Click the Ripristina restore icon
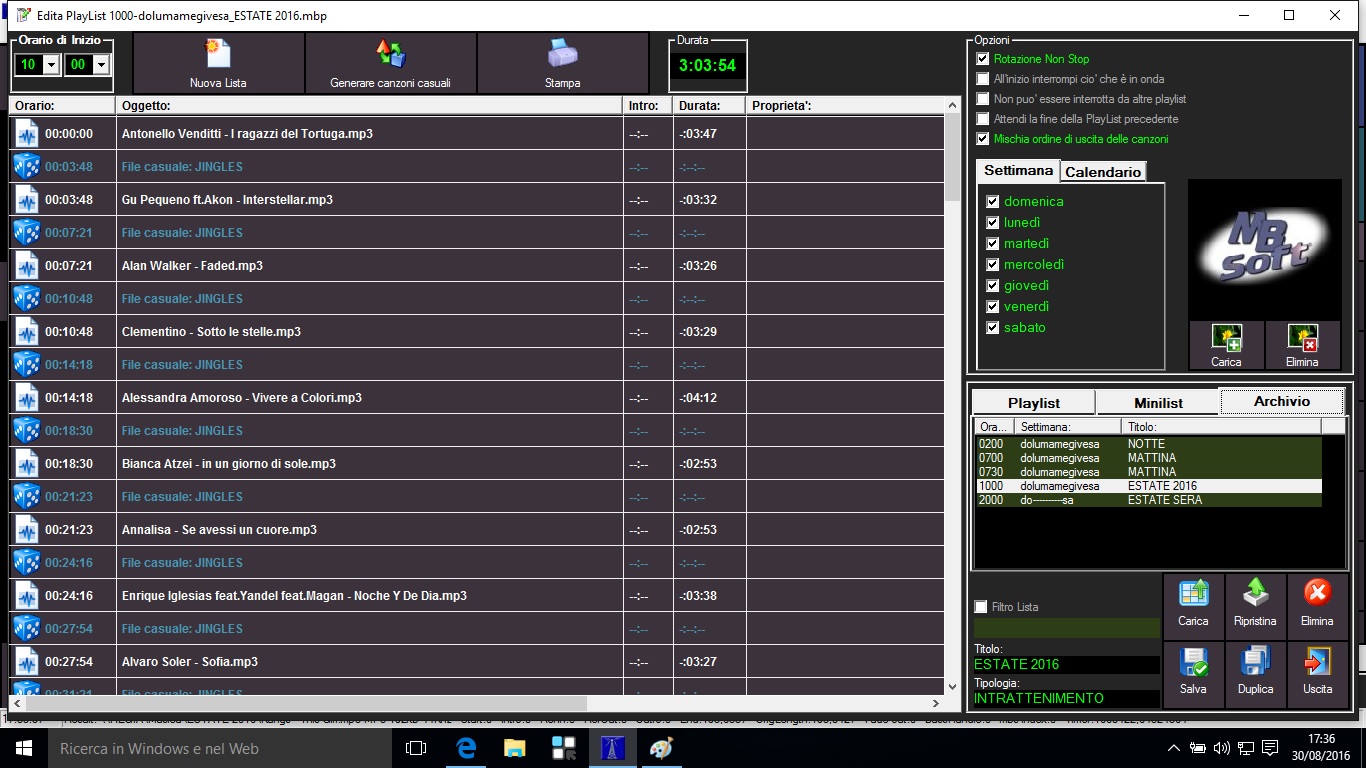Viewport: 1366px width, 768px height. pos(1255,596)
